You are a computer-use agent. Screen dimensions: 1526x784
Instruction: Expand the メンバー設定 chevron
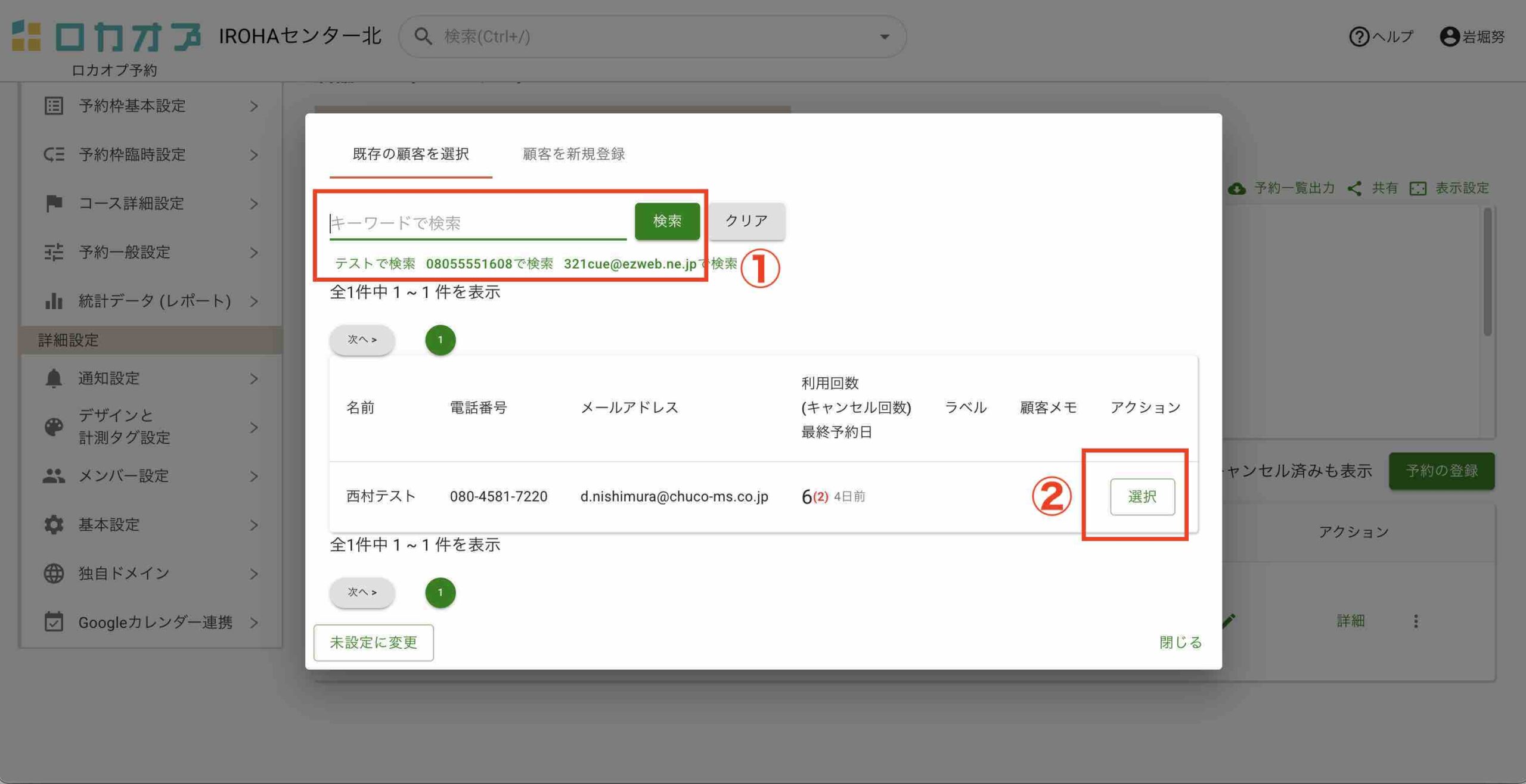click(254, 476)
